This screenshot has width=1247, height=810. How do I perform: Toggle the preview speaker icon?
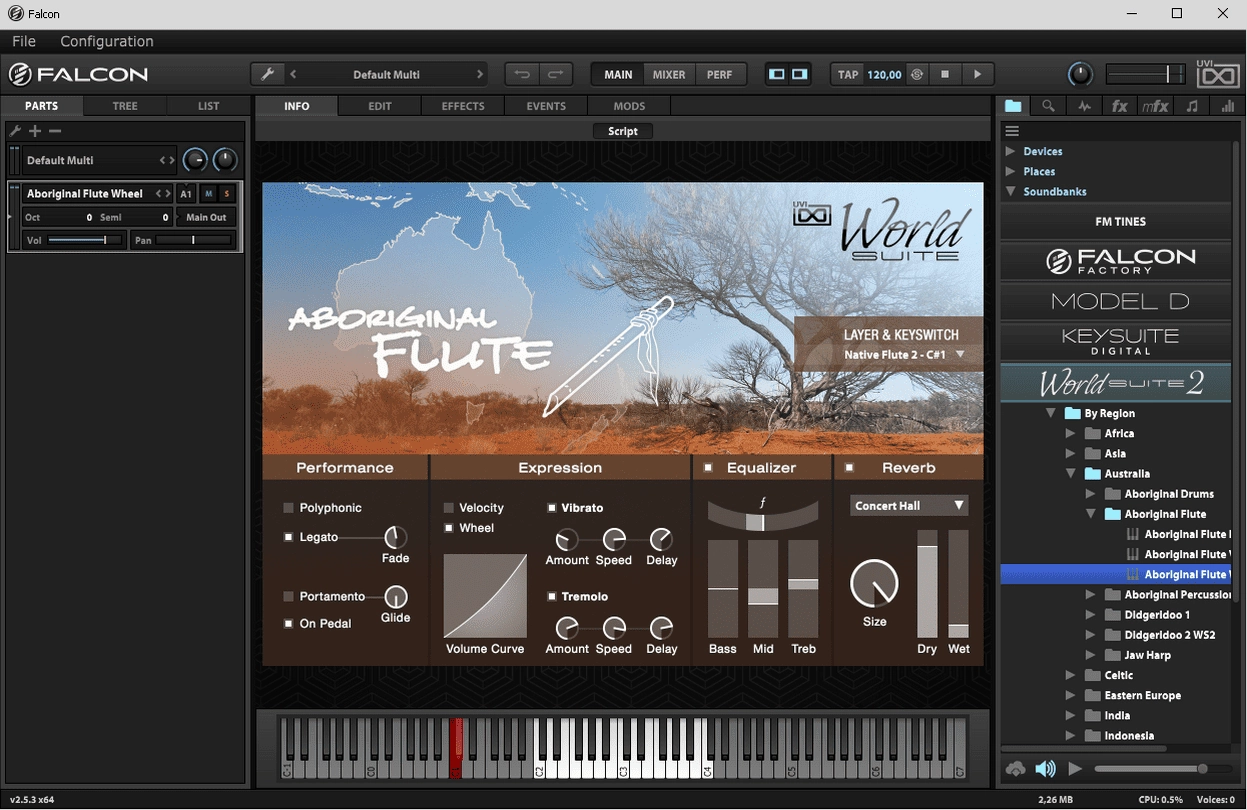click(1046, 768)
